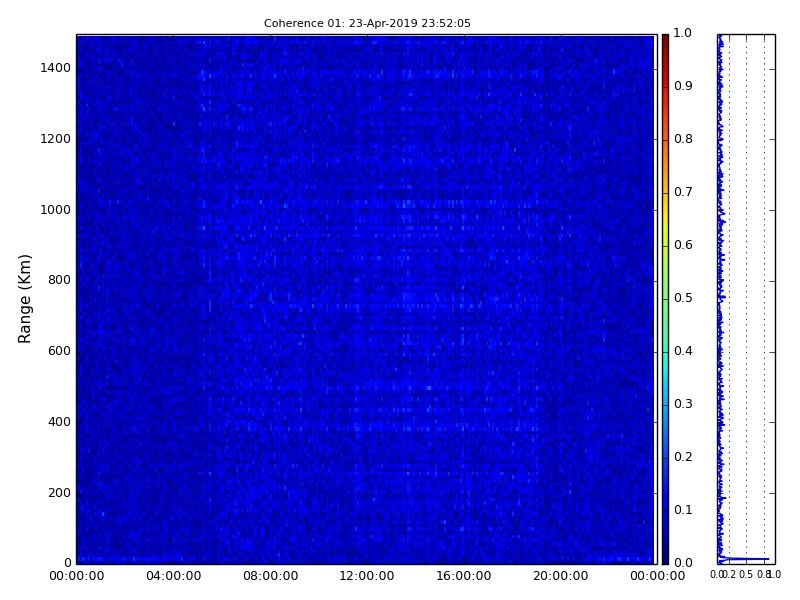This screenshot has height=600, width=800.
Task: Click the colorbar label 0.5
Action: click(683, 298)
